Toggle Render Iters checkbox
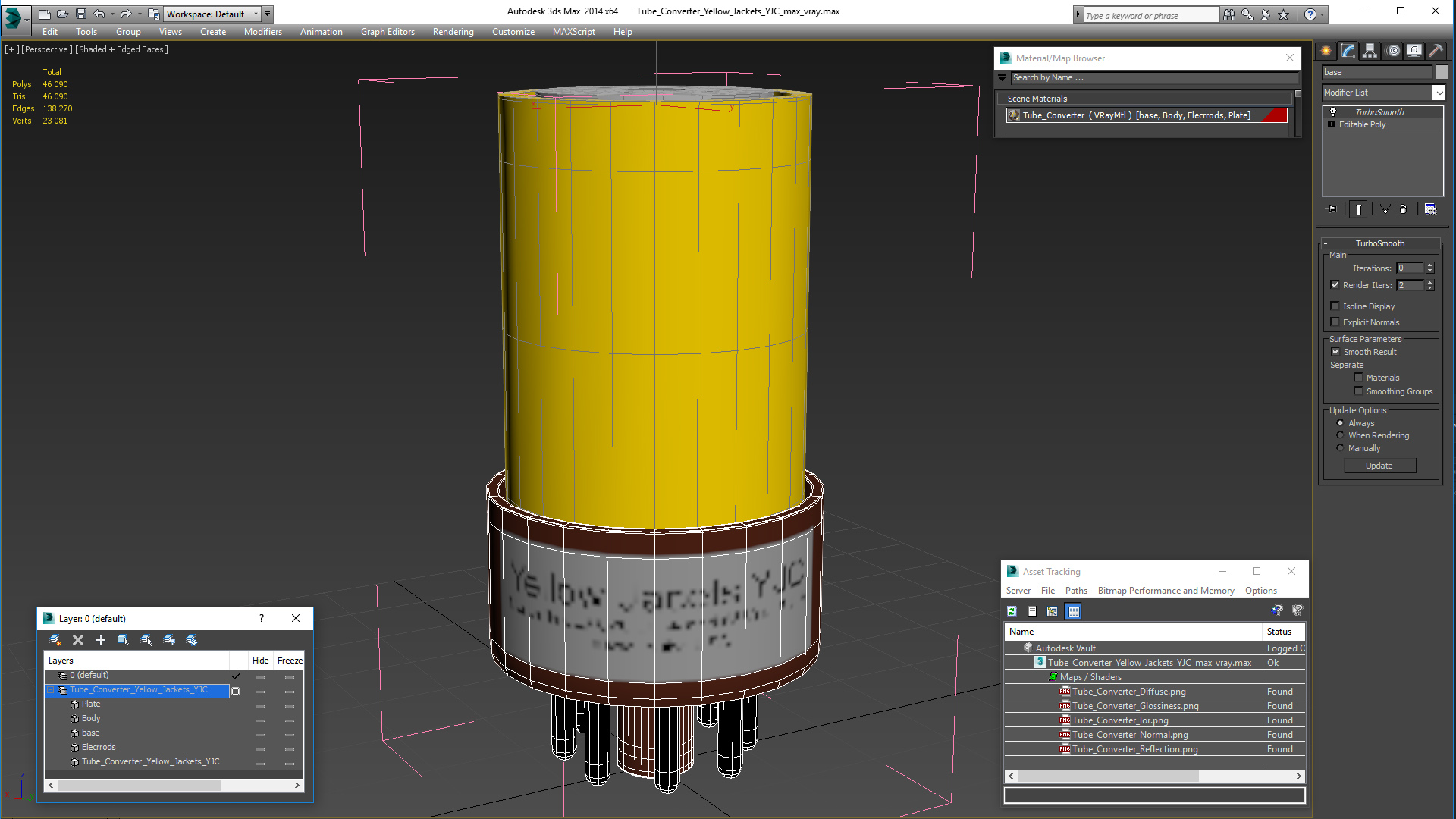This screenshot has width=1456, height=819. 1335,285
